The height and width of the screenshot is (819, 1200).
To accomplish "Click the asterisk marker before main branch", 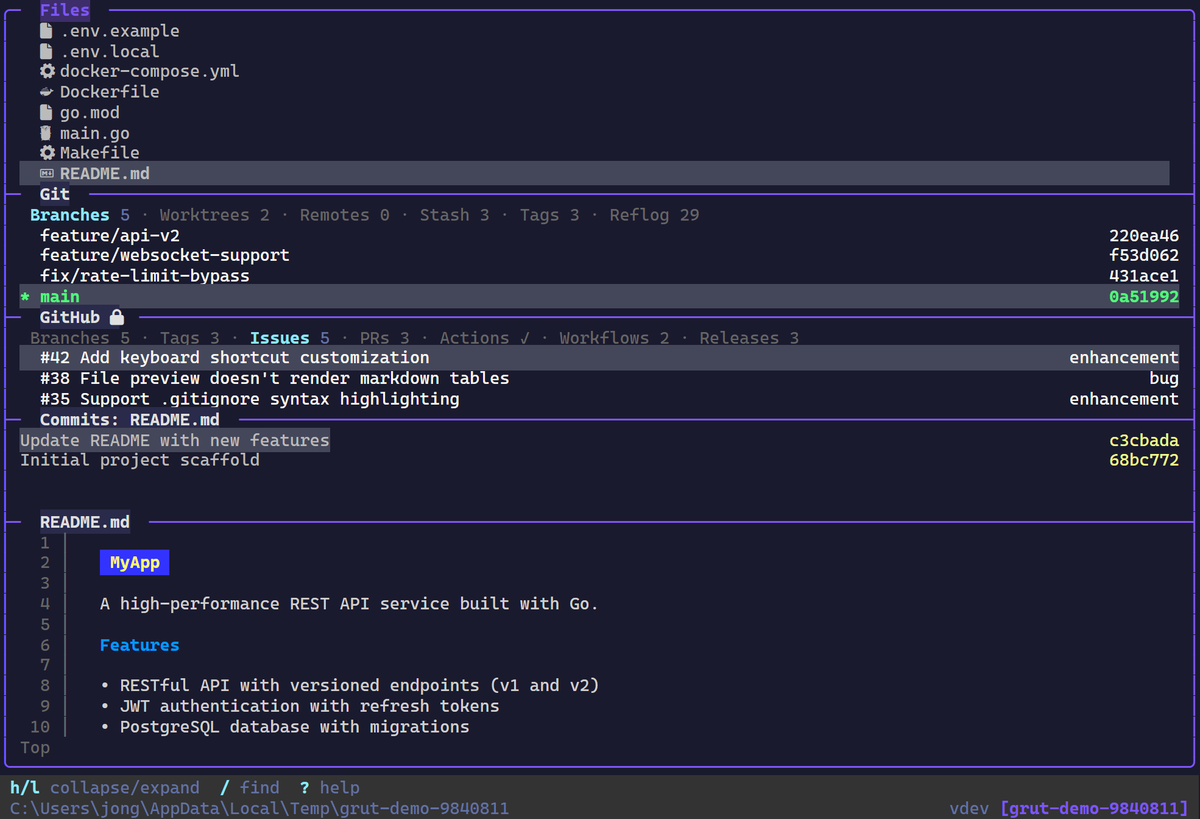I will click(25, 297).
